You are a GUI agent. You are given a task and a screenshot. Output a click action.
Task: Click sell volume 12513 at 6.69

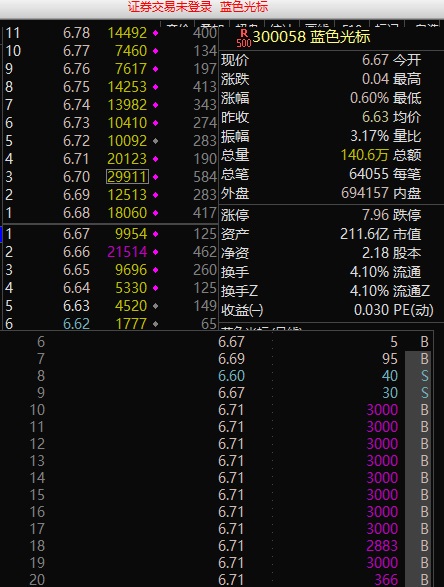127,195
